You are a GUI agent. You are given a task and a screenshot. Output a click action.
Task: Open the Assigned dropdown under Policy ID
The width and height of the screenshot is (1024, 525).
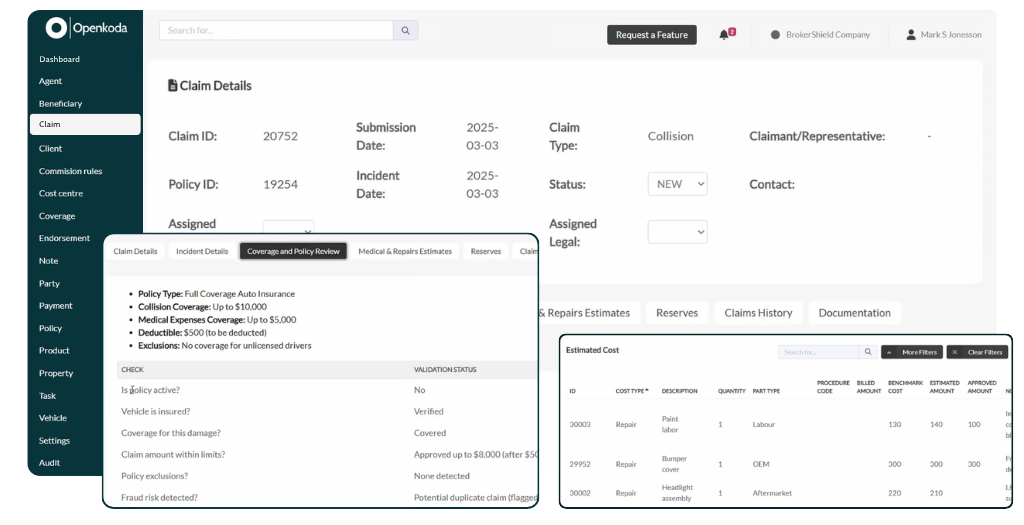coord(289,227)
